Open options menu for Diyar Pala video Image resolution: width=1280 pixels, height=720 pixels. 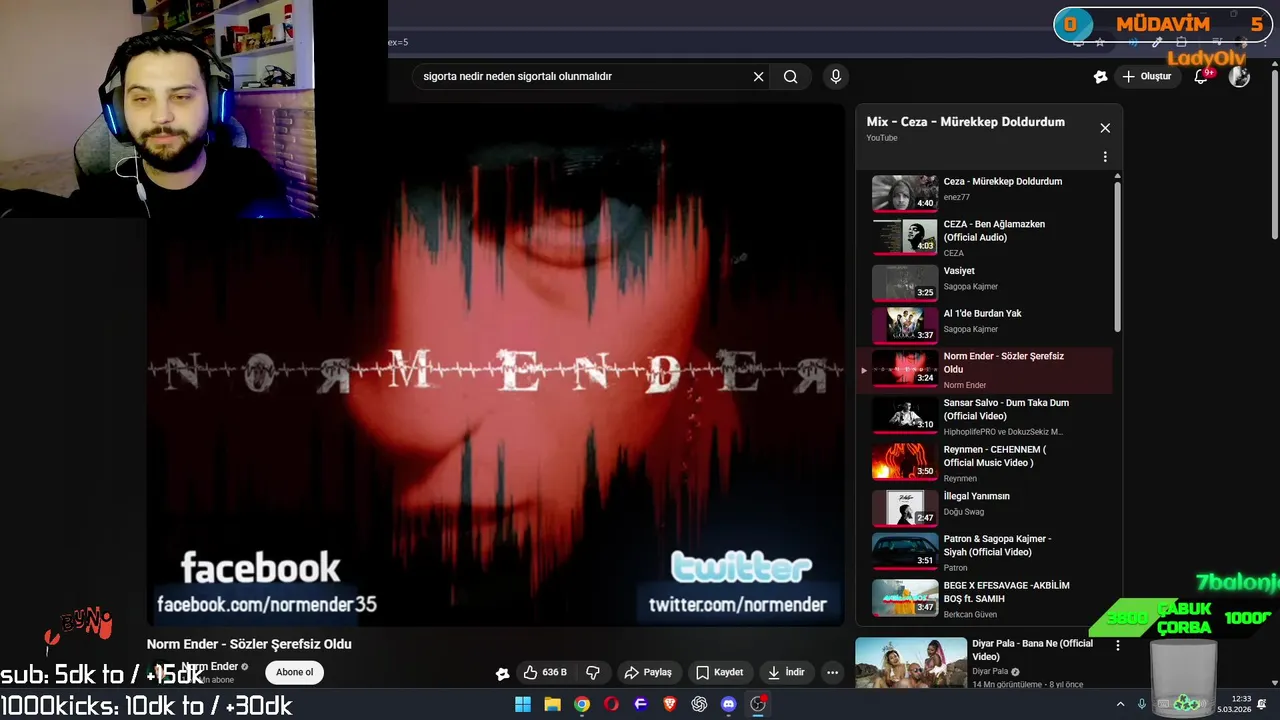pyautogui.click(x=1118, y=646)
